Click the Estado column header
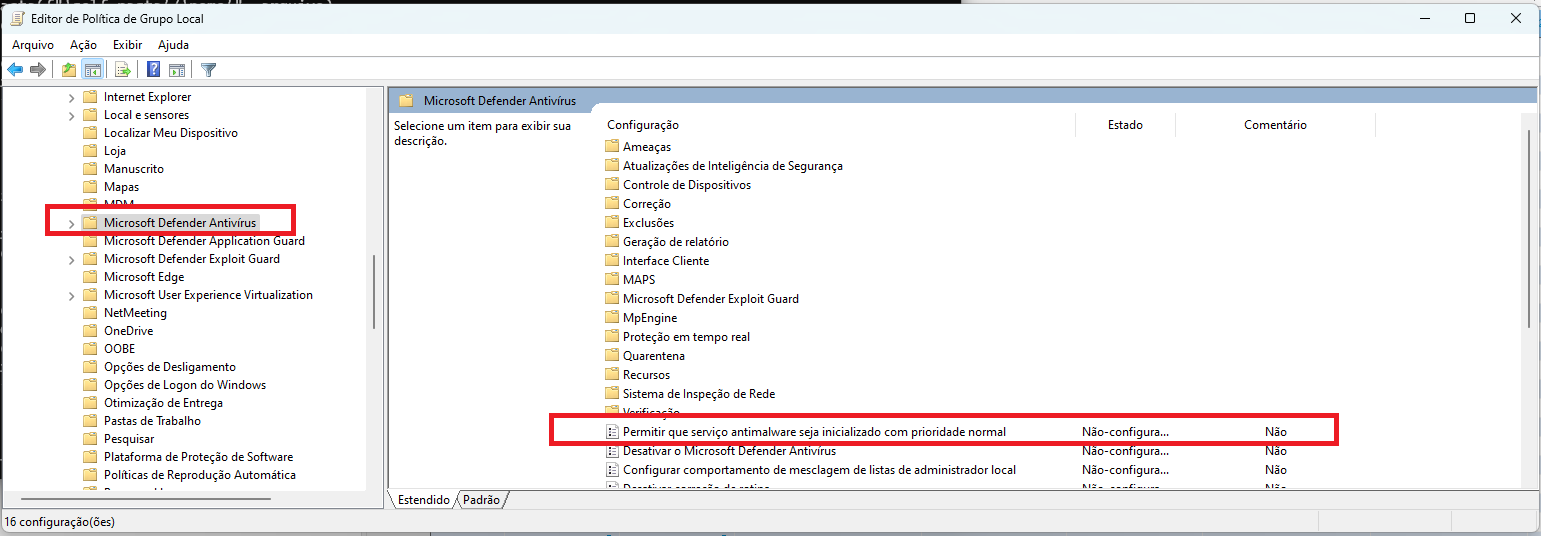 pyautogui.click(x=1125, y=125)
